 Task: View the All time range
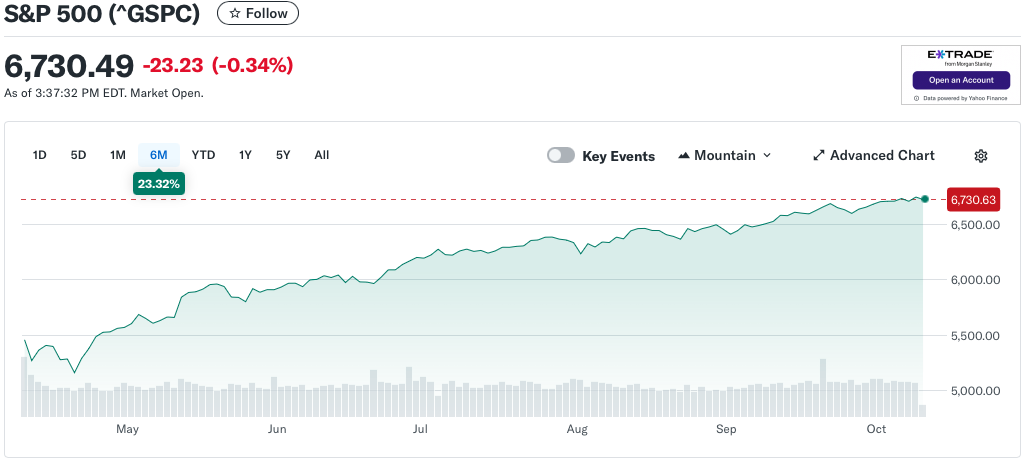321,155
